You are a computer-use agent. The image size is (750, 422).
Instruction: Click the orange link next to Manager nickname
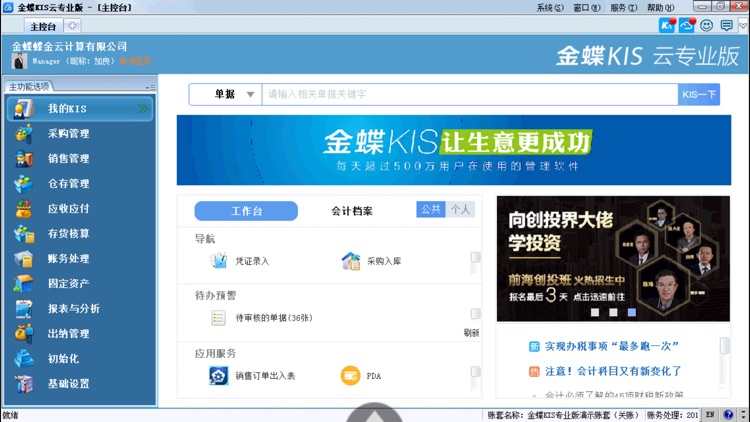coord(135,61)
